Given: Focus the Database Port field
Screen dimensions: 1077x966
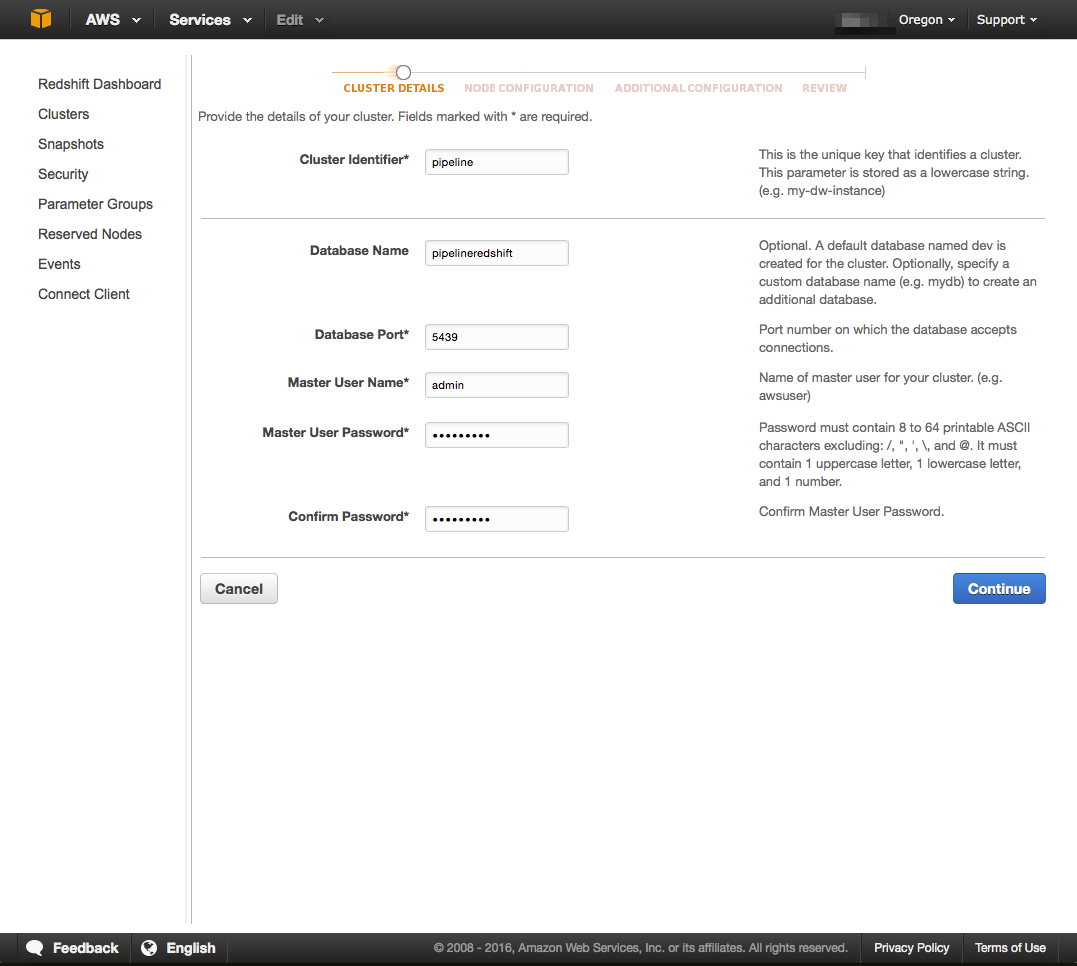Looking at the screenshot, I should pyautogui.click(x=497, y=337).
